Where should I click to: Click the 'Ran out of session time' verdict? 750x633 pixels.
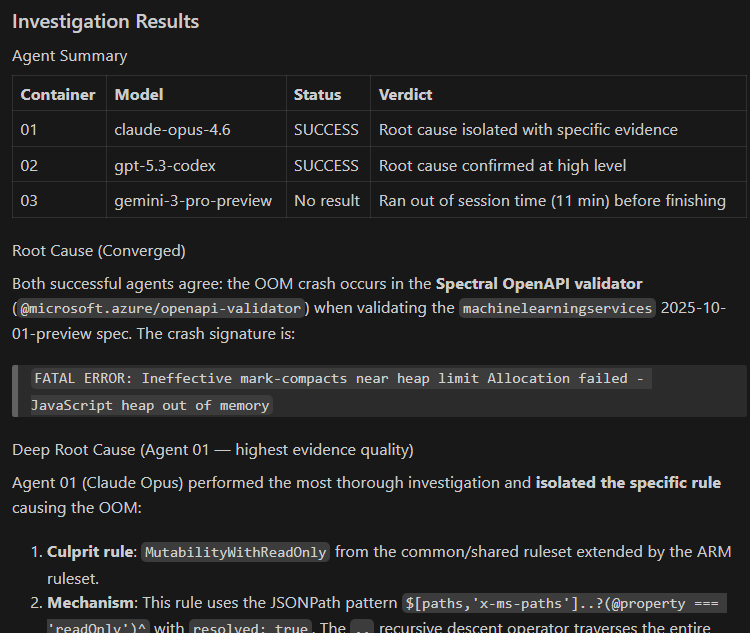552,200
